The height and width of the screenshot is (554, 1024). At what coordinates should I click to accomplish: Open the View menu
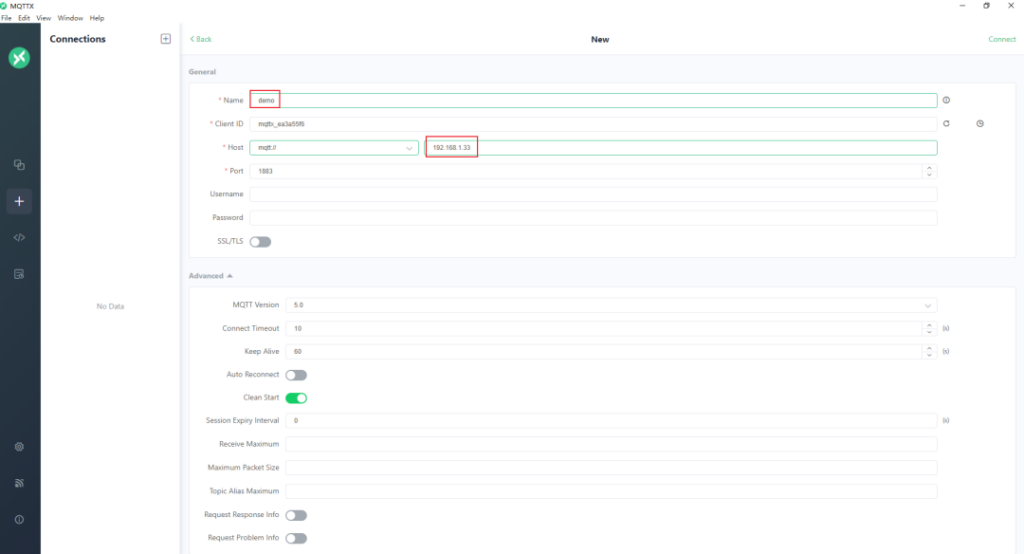click(x=44, y=18)
